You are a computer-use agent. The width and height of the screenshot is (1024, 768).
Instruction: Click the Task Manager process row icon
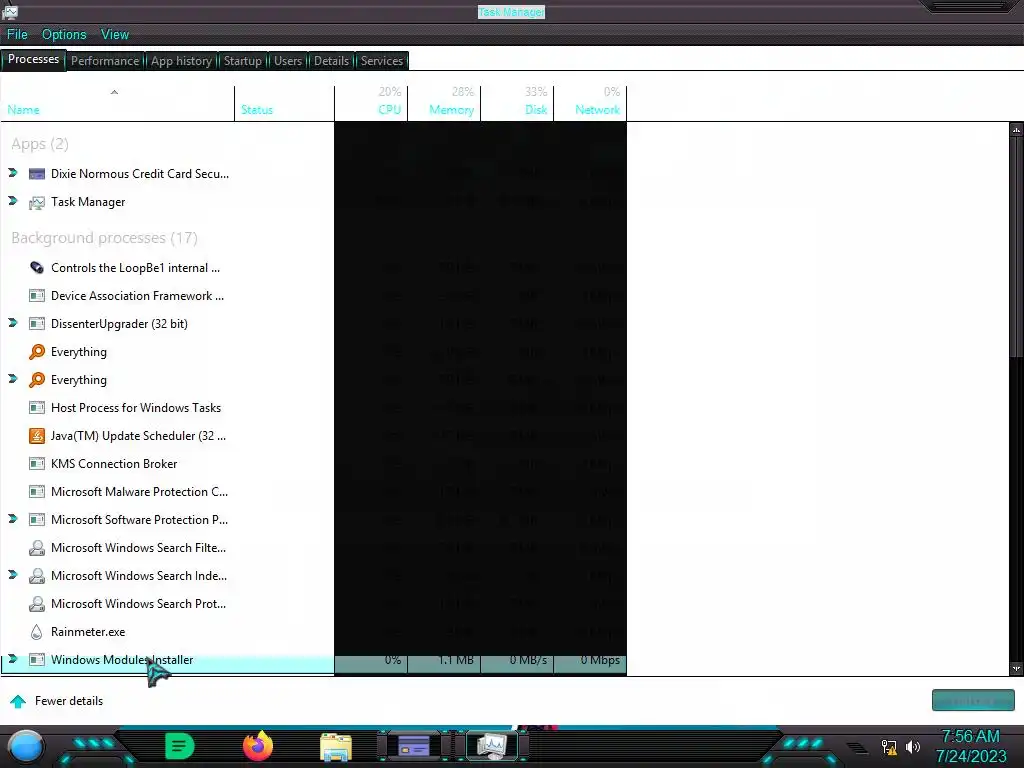pyautogui.click(x=37, y=202)
